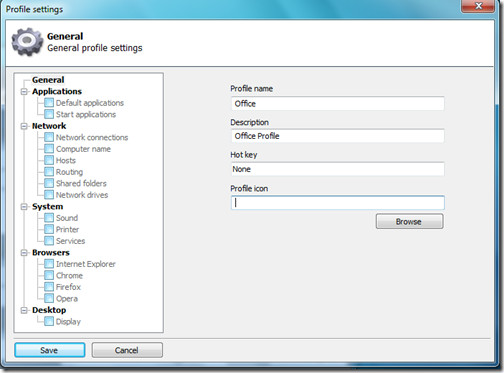
Task: Open Shared folders text entry
Action: (81, 183)
